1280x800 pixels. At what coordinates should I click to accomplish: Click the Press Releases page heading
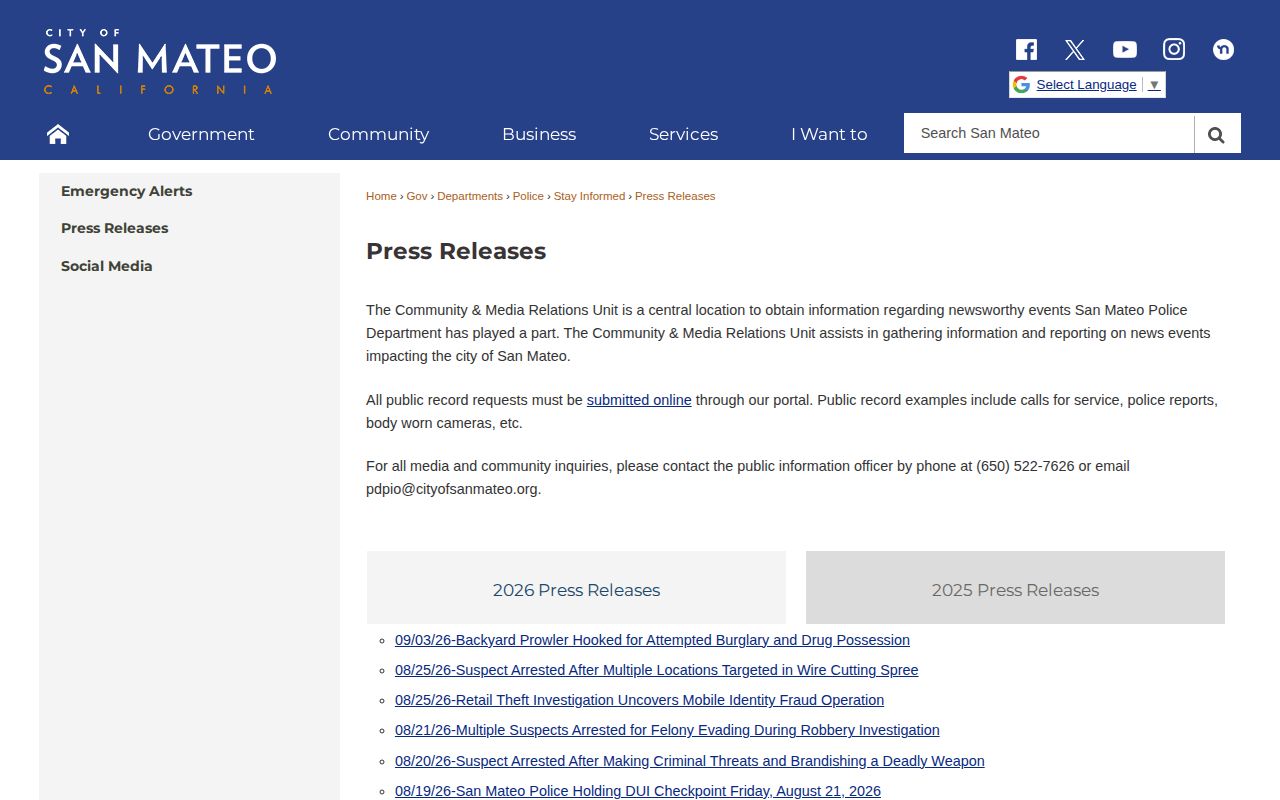click(456, 251)
